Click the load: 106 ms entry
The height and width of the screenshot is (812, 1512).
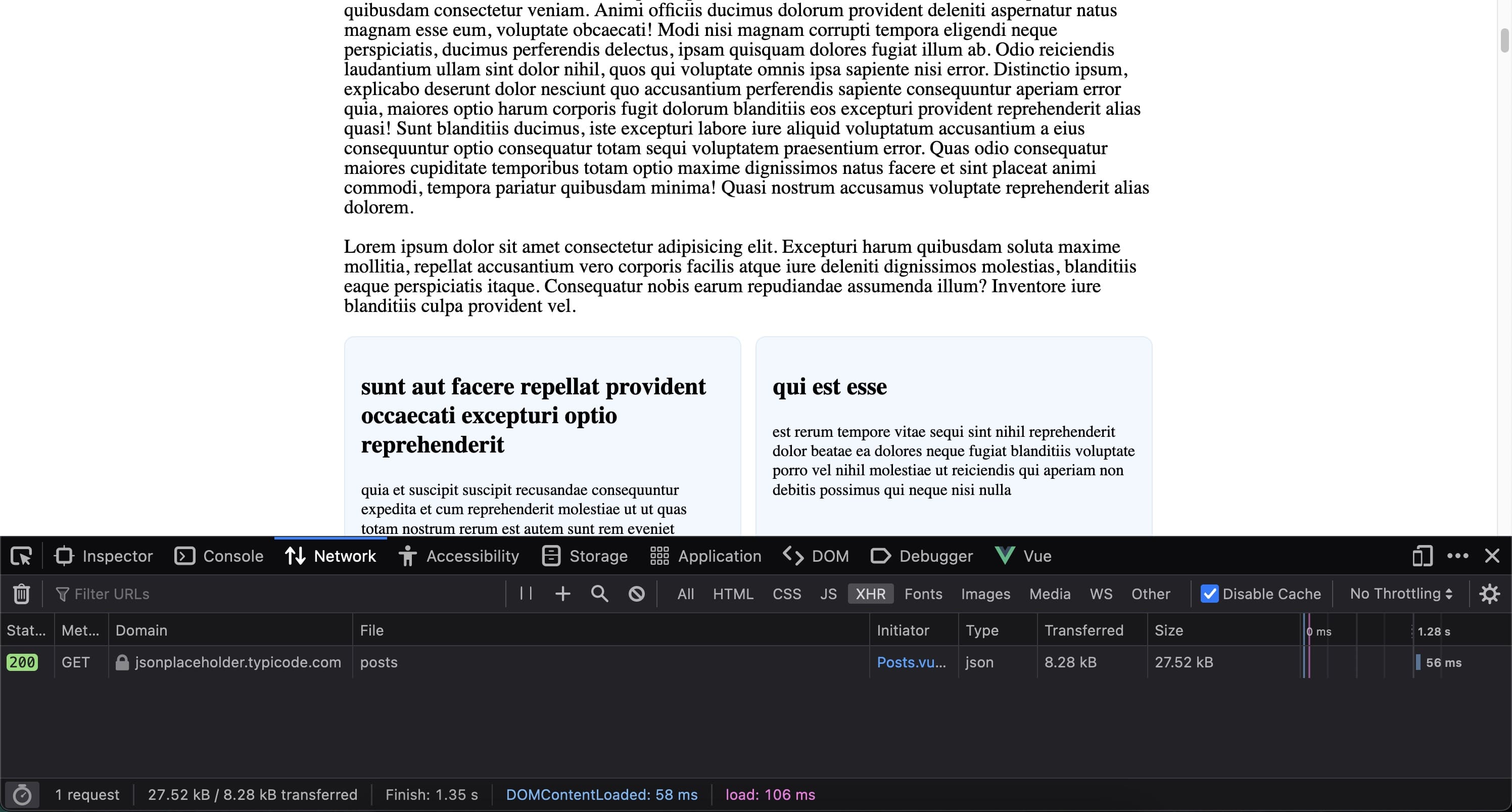coord(770,794)
